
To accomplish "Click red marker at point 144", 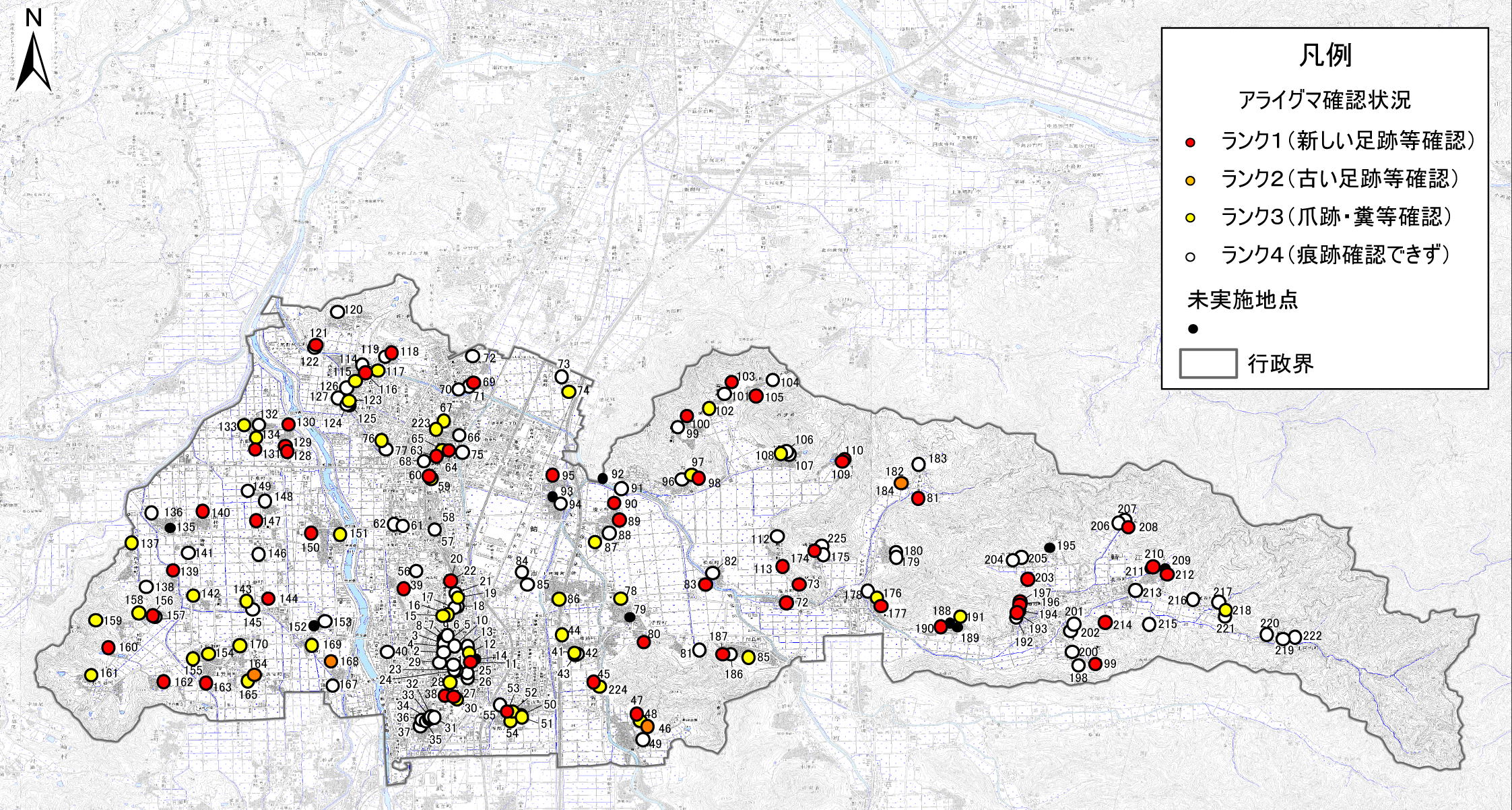I will coord(268,598).
